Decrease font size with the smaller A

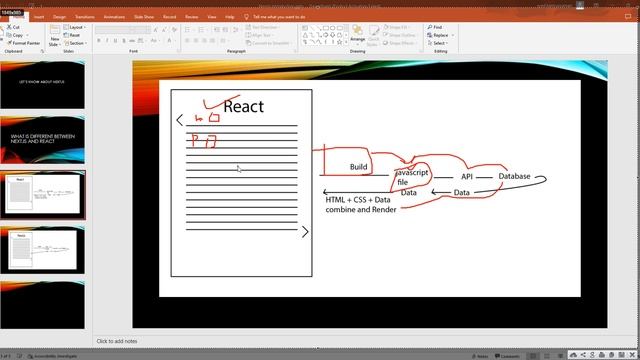coord(164,30)
